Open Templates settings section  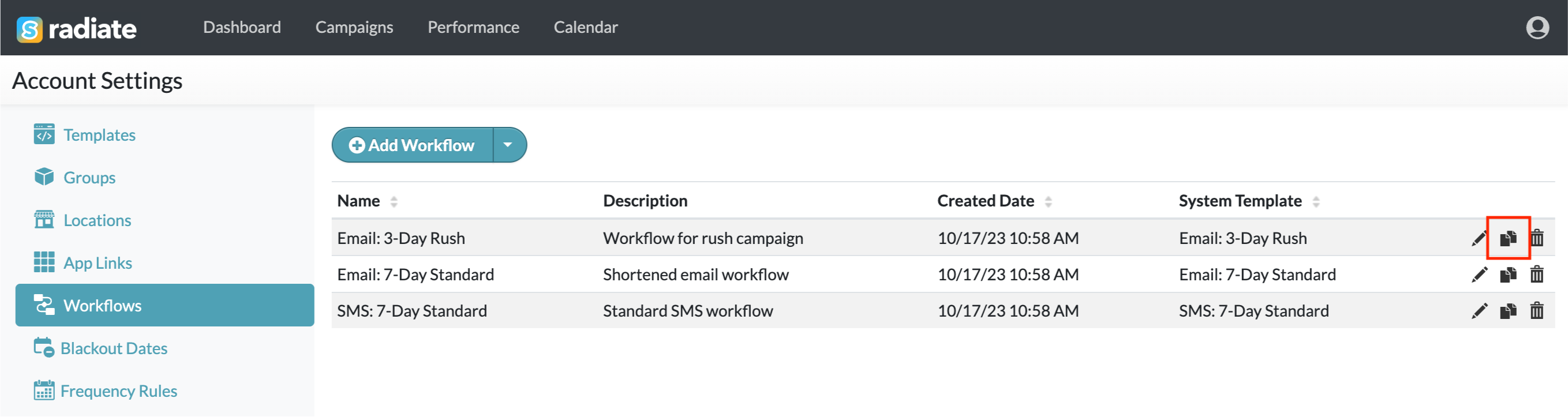point(99,134)
